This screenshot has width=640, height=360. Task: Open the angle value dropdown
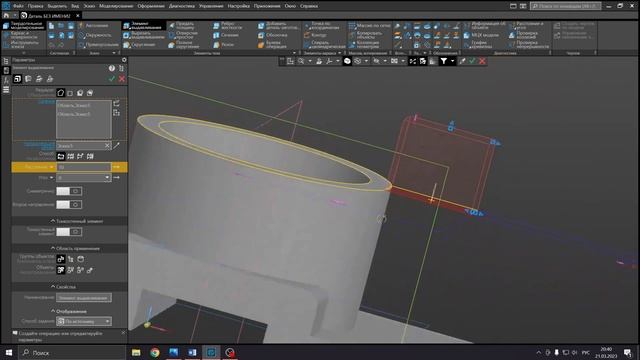[x=107, y=178]
